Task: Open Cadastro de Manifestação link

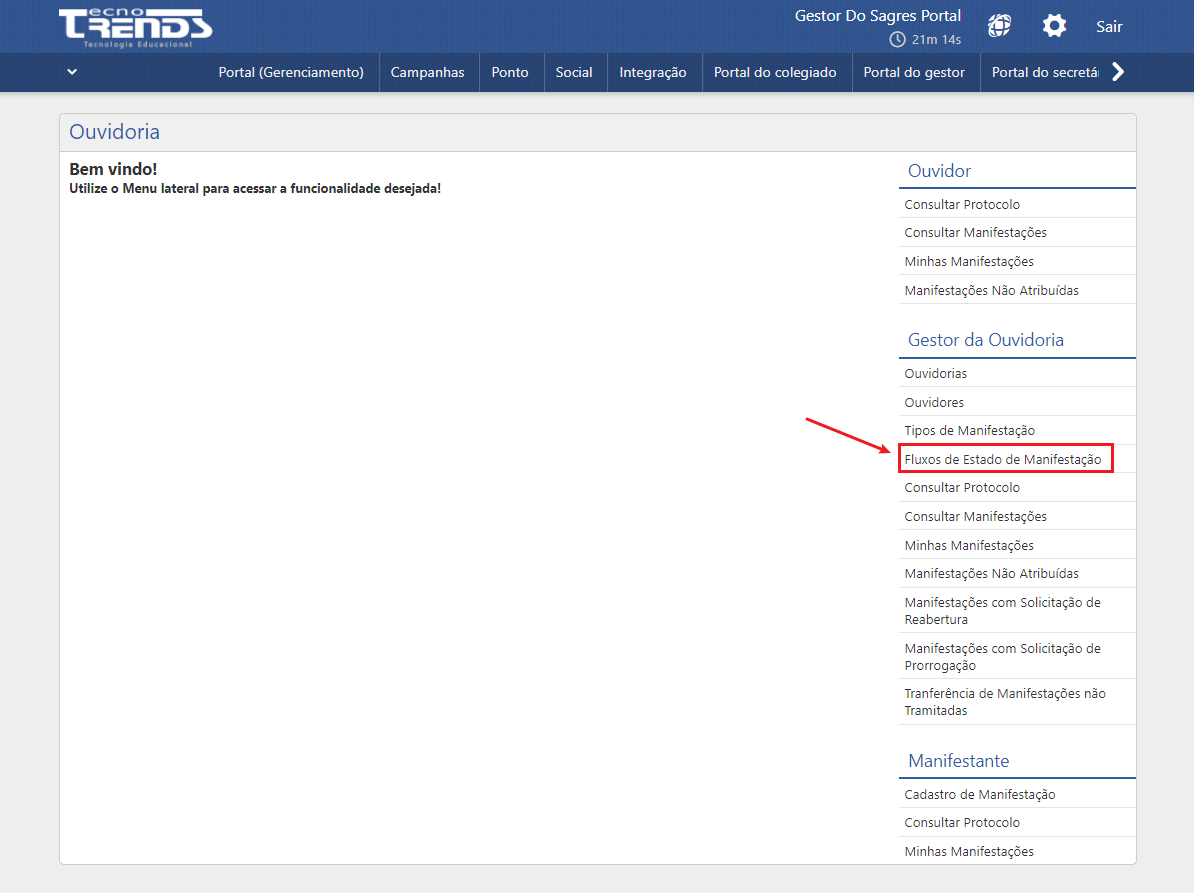Action: 979,795
